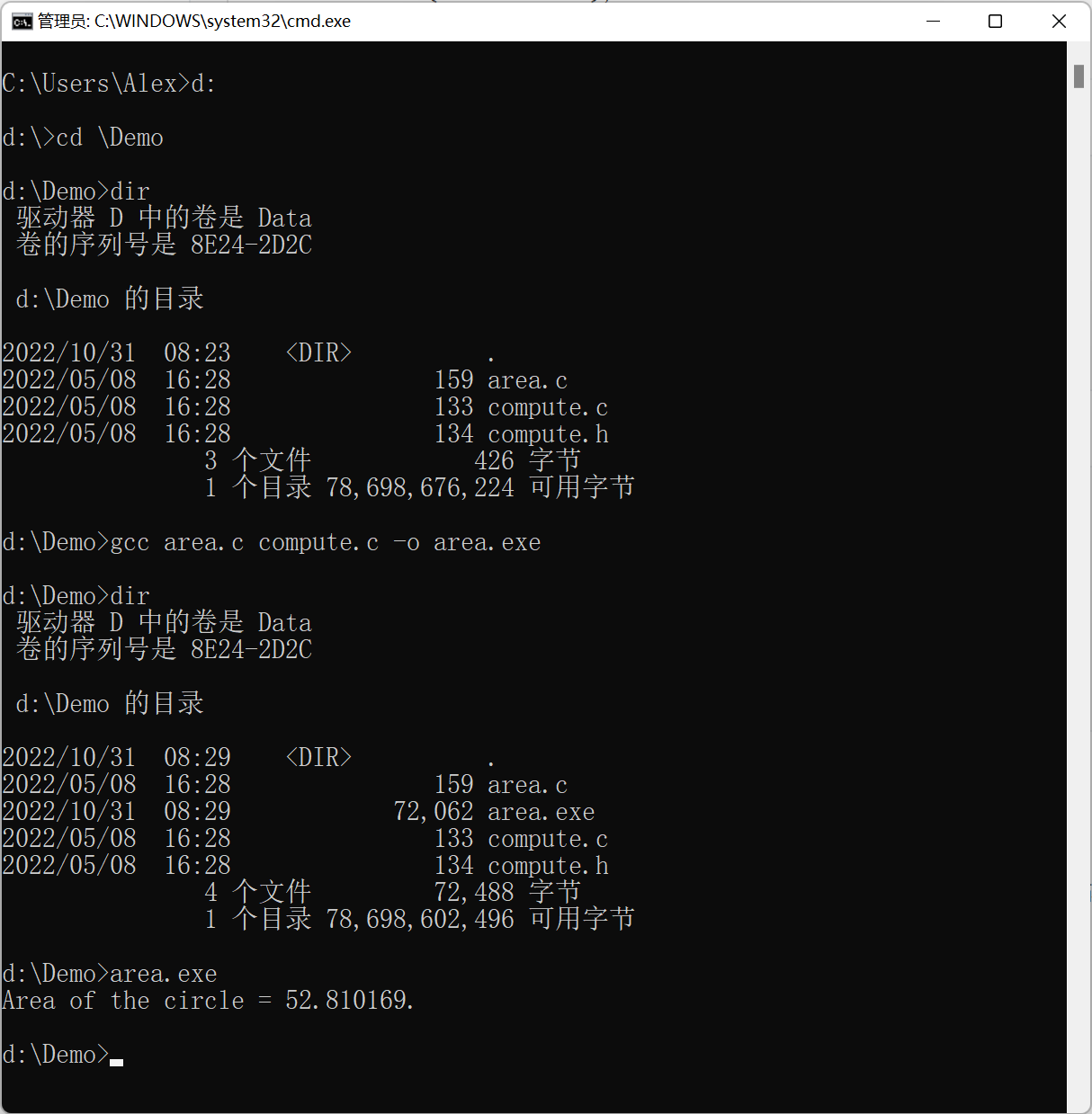Click the 'Area of the circle' output line
The height and width of the screenshot is (1114, 1092).
coord(208,1001)
